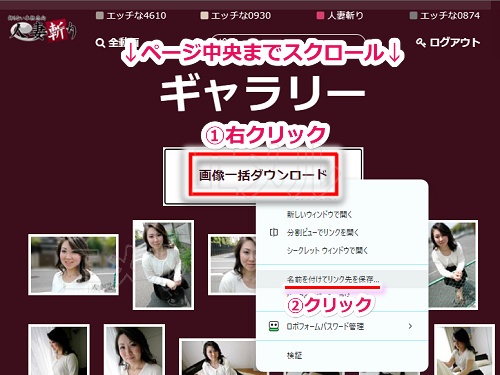Select the 人妻斬り top navigation link

coord(340,16)
